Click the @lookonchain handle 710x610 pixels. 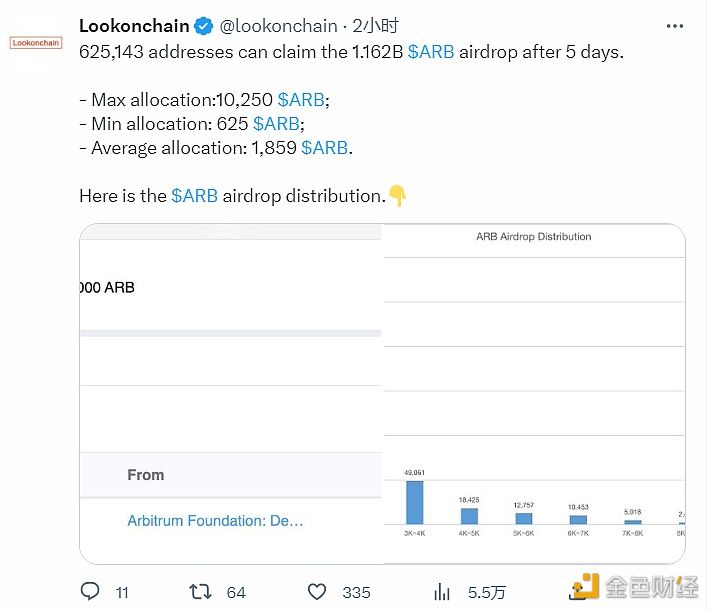click(x=277, y=24)
